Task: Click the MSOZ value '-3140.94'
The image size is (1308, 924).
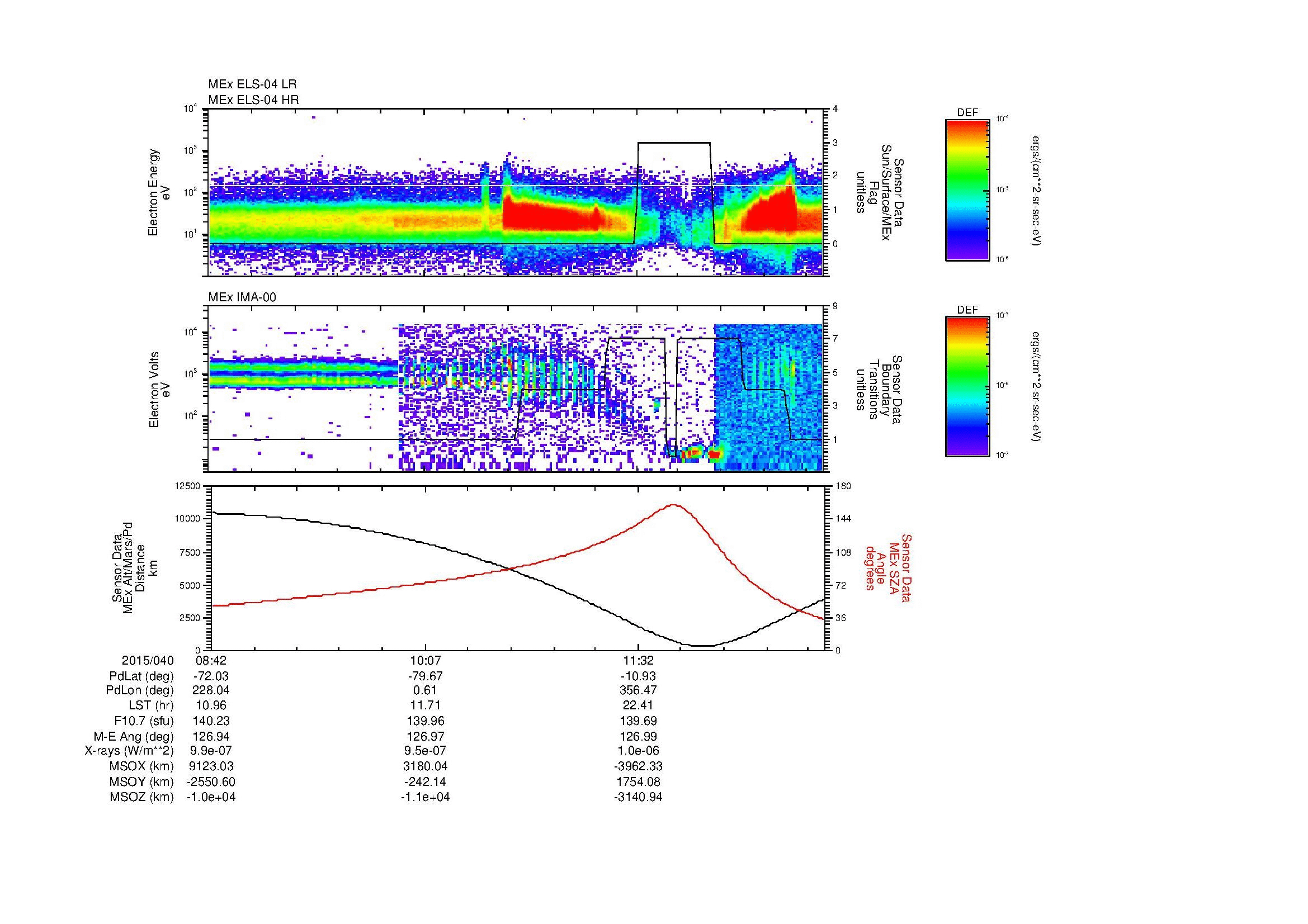Action: tap(638, 797)
